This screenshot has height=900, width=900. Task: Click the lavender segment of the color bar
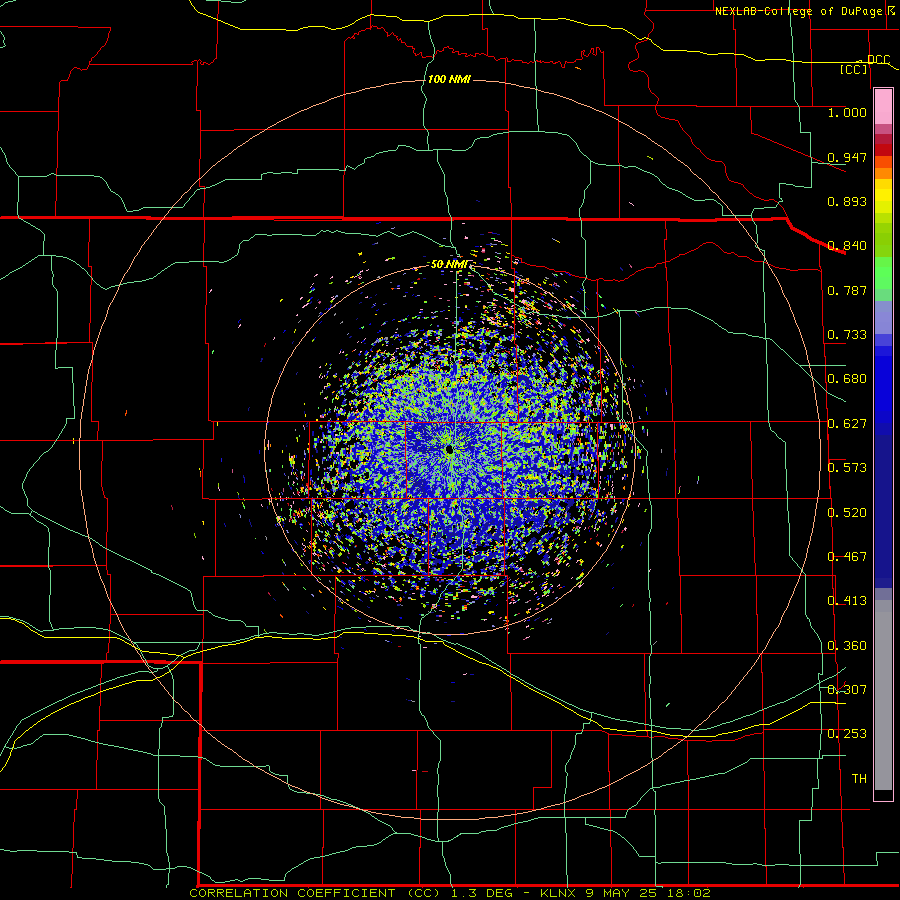click(883, 318)
